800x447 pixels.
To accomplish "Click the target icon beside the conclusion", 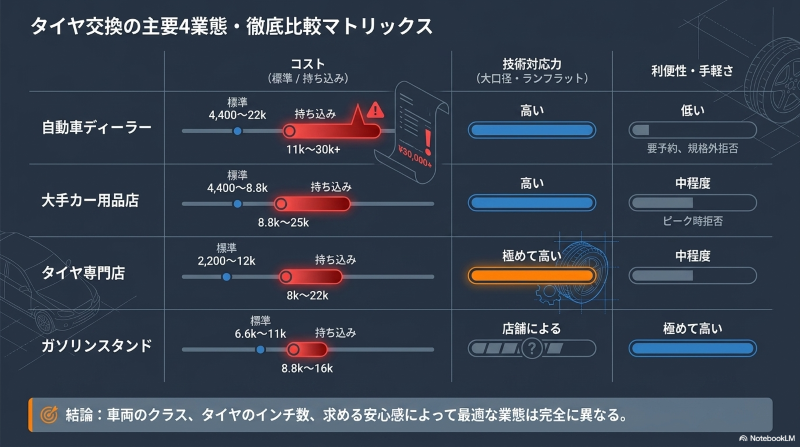I will point(47,413).
